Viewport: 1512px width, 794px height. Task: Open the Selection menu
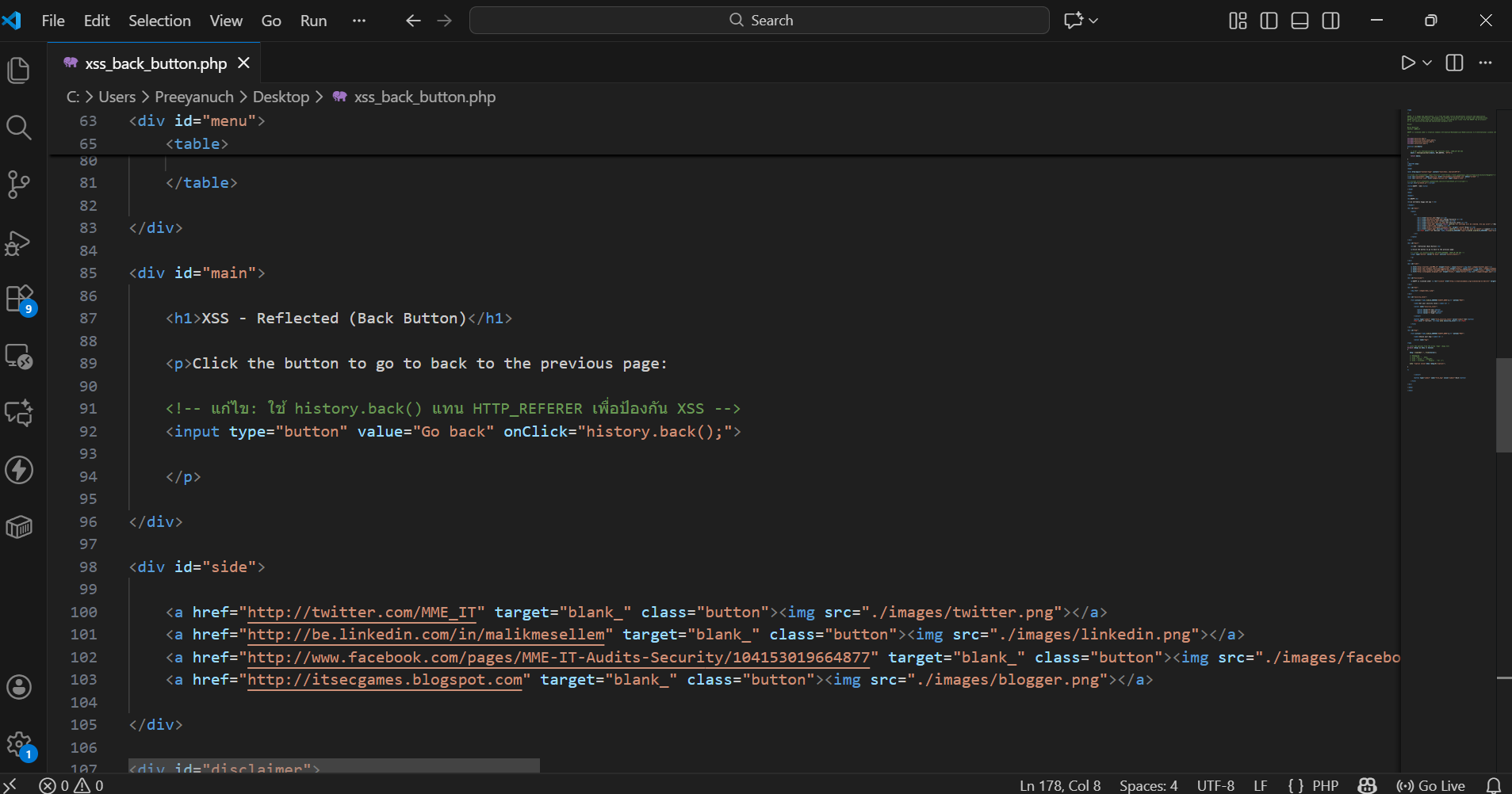pos(159,21)
